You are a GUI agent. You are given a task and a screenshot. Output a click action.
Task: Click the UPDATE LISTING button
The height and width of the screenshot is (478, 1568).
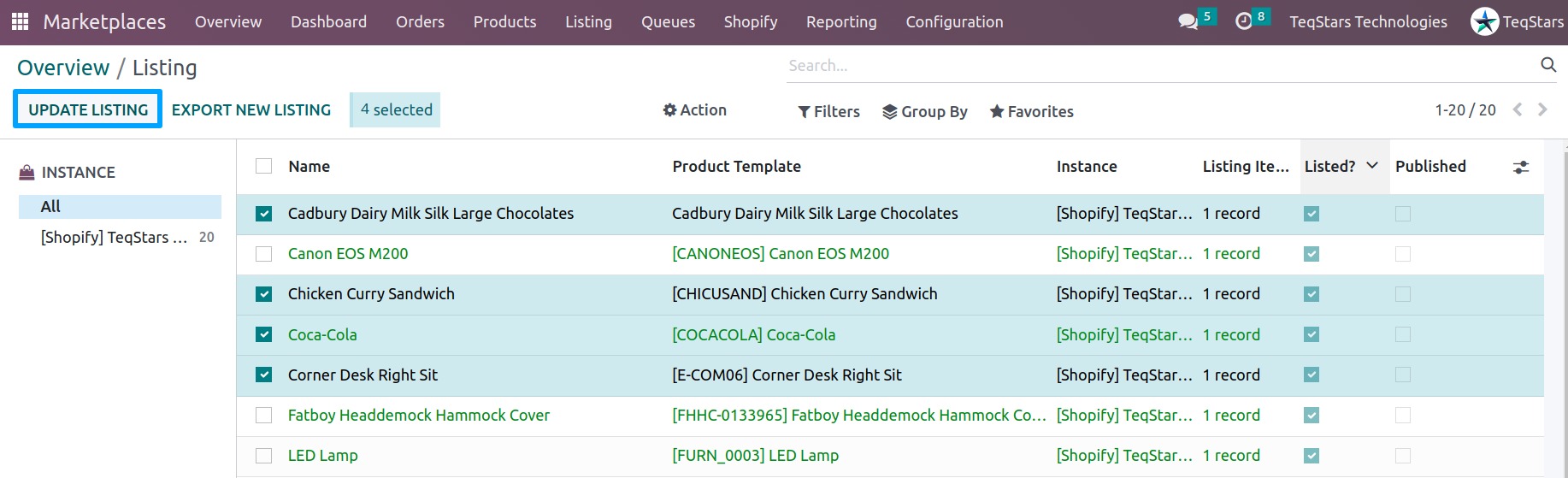point(88,109)
